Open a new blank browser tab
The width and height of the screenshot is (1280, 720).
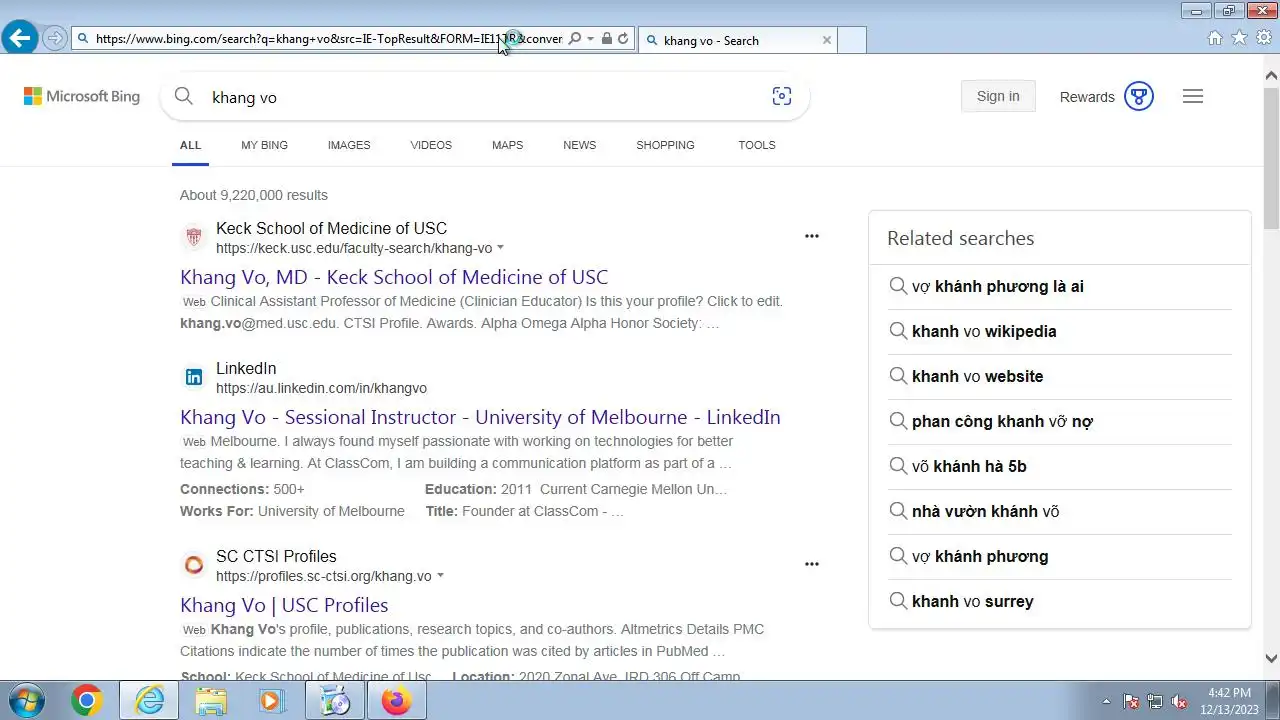tap(851, 40)
